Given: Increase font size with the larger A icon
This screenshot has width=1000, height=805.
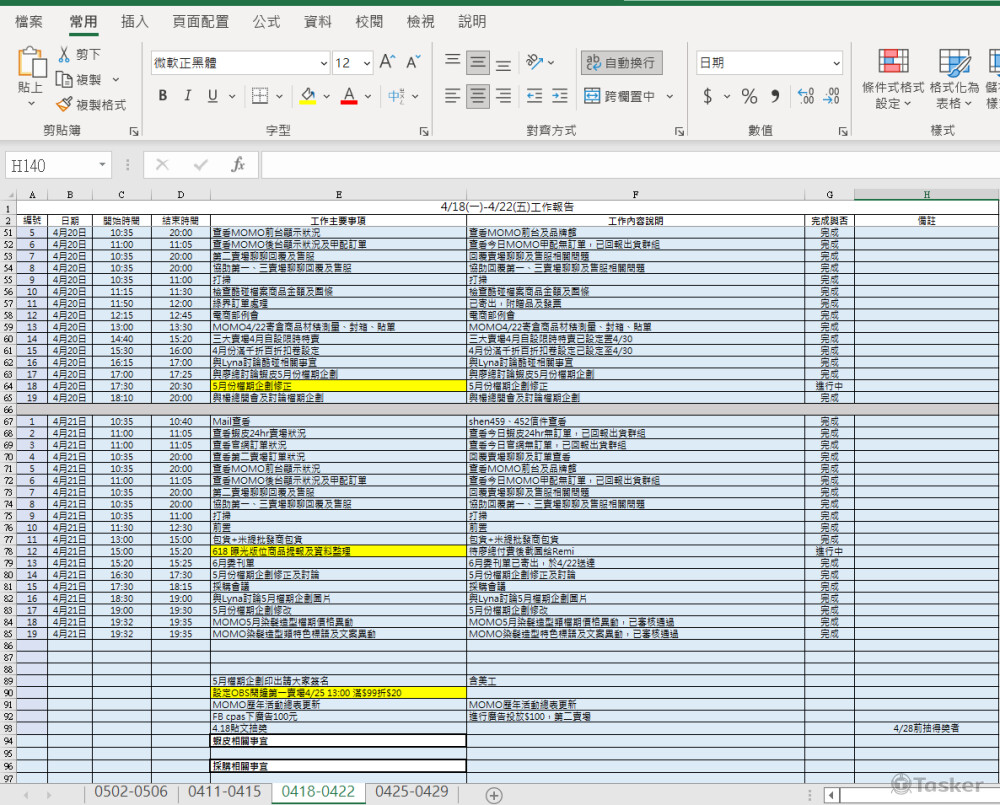Looking at the screenshot, I should click(x=387, y=62).
